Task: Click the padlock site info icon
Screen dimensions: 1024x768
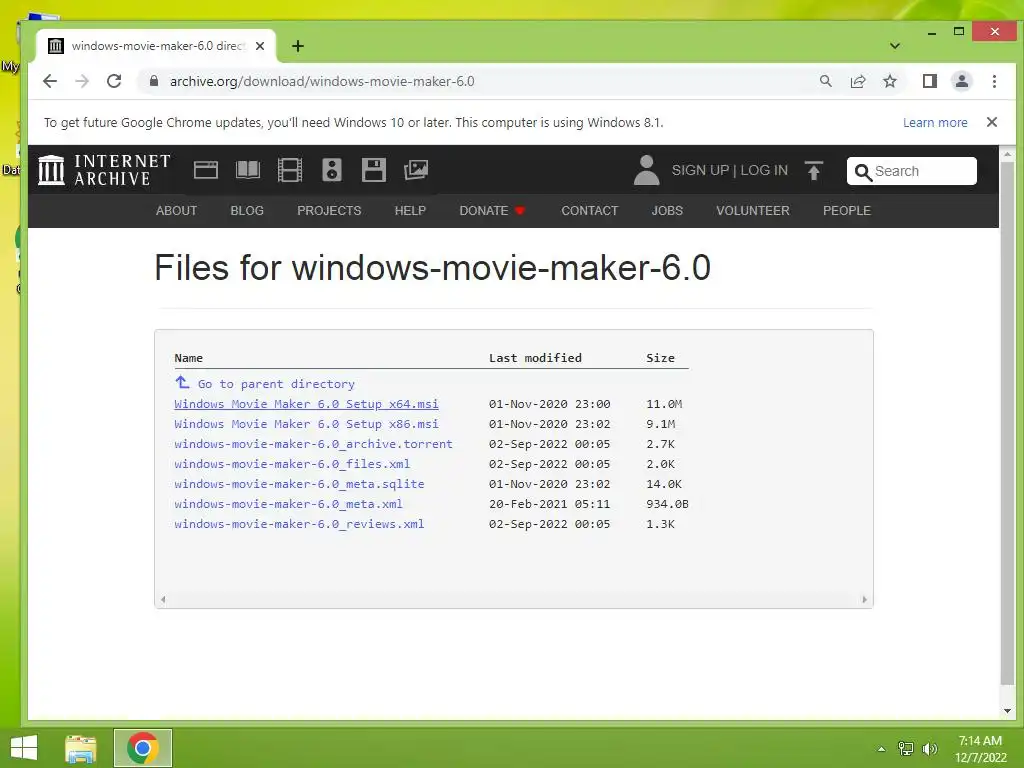Action: pyautogui.click(x=154, y=81)
